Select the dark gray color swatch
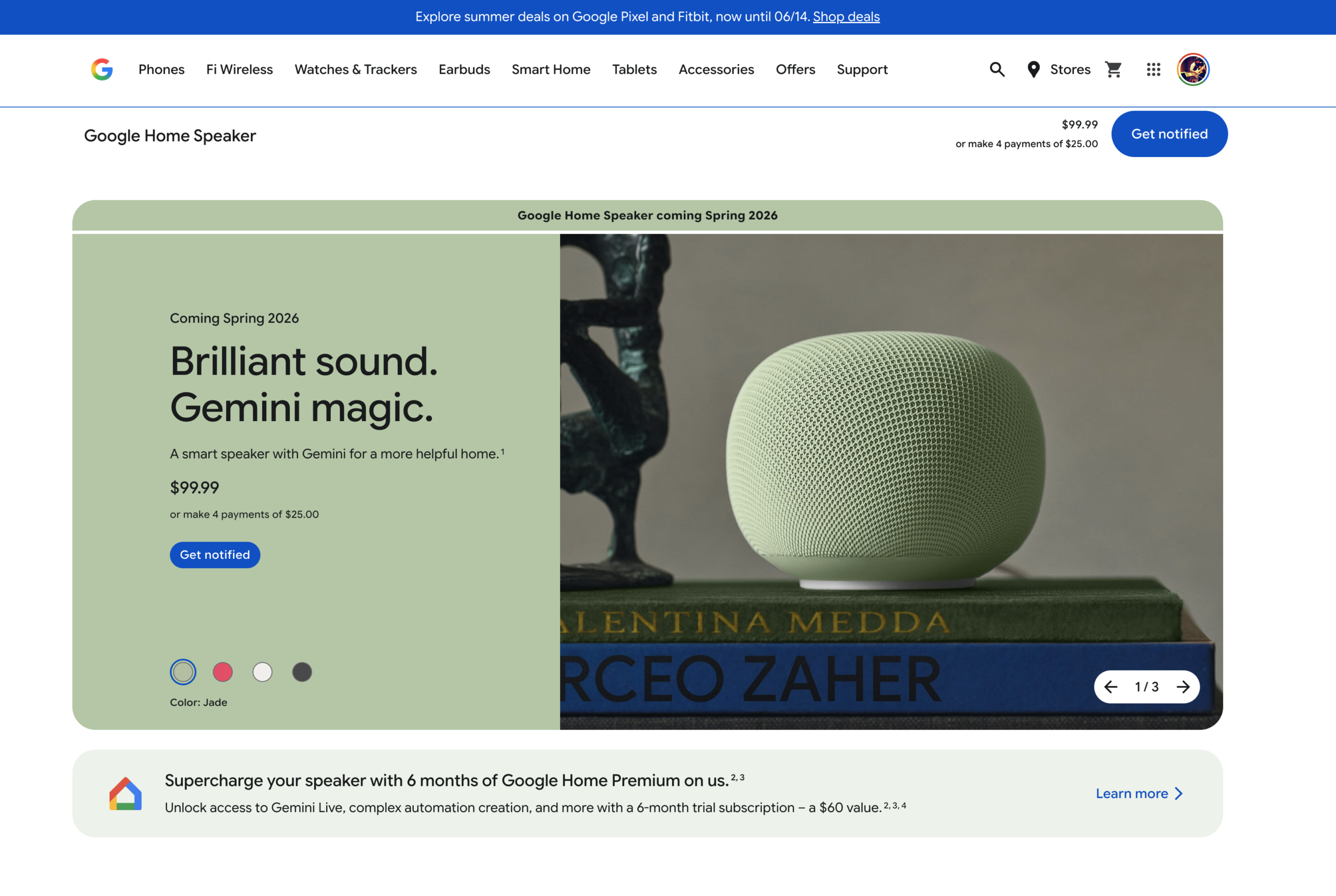1336x896 pixels. 302,672
